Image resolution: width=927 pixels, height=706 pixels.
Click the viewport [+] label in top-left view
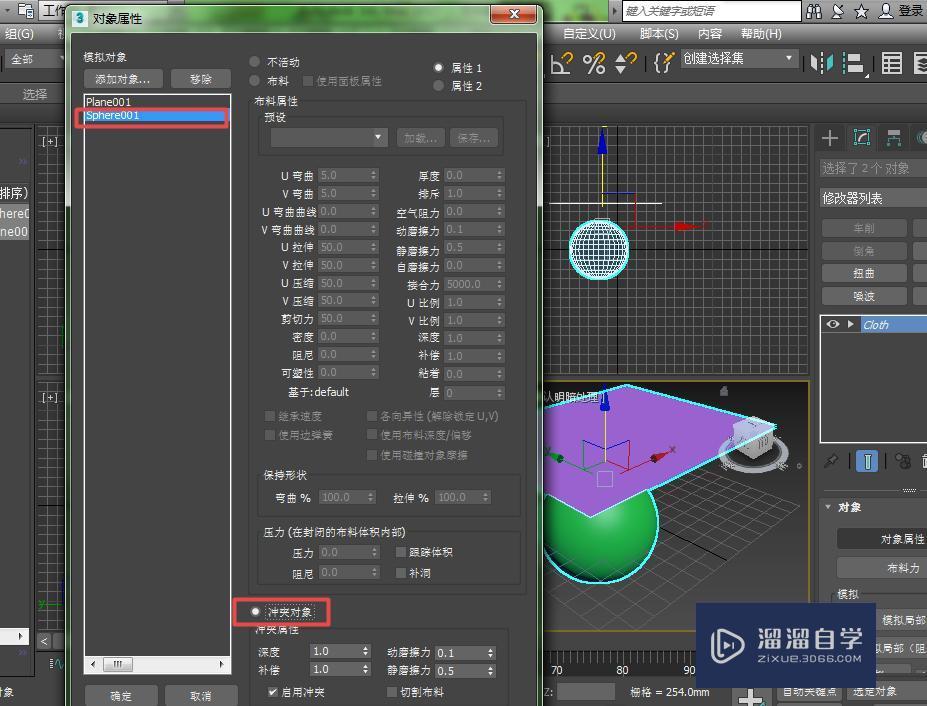coord(50,141)
